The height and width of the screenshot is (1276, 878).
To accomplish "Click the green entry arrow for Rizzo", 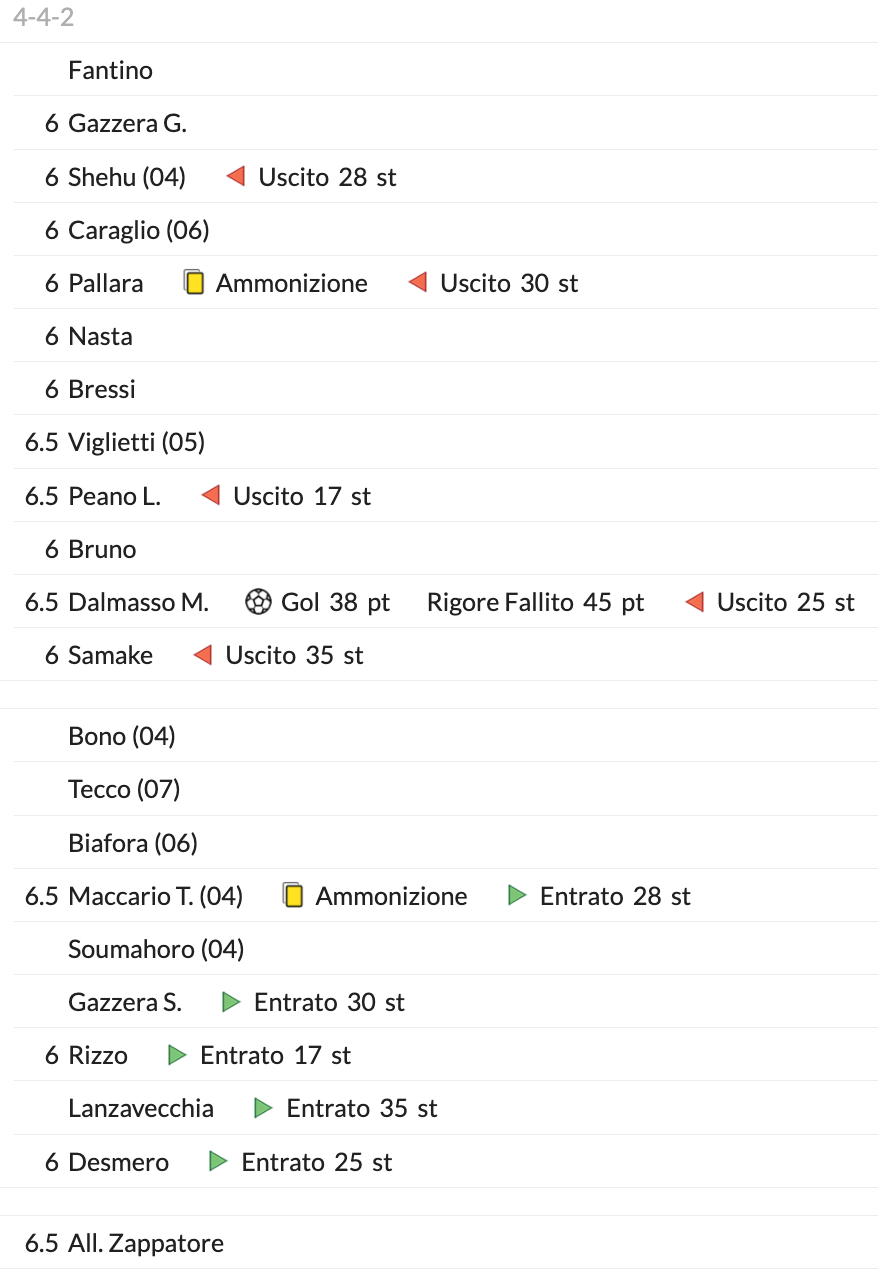I will tap(178, 1055).
